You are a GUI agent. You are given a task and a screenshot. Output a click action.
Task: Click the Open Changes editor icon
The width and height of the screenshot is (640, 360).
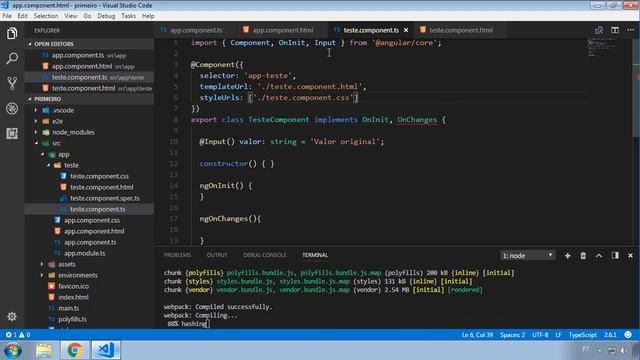[x=599, y=30]
